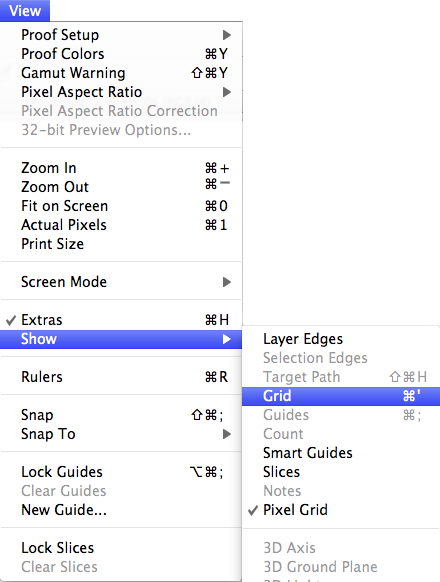
Task: Select Zoom Out menu item
Action: (x=121, y=187)
